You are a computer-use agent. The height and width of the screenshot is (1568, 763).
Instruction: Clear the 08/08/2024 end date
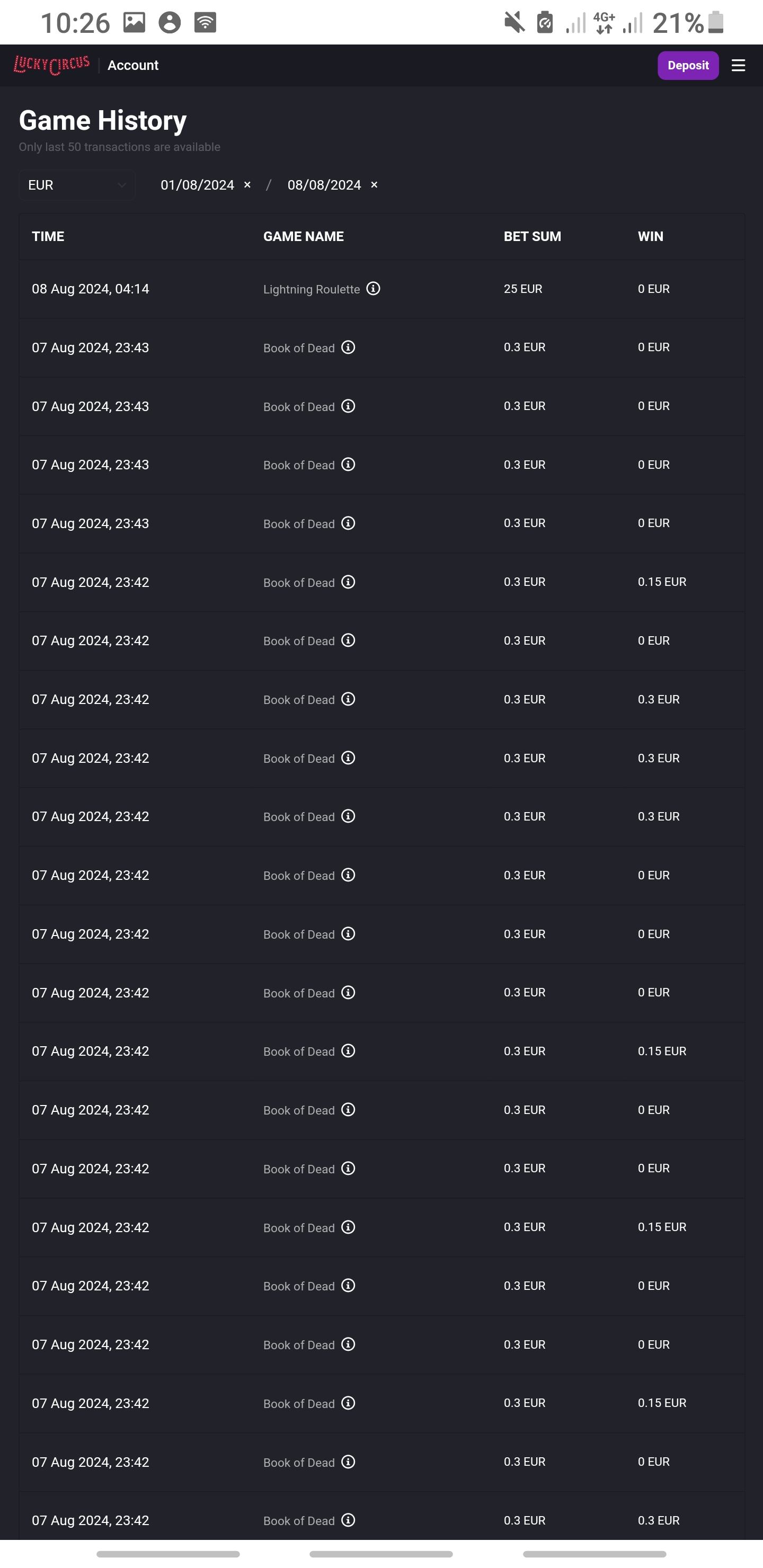pos(374,185)
